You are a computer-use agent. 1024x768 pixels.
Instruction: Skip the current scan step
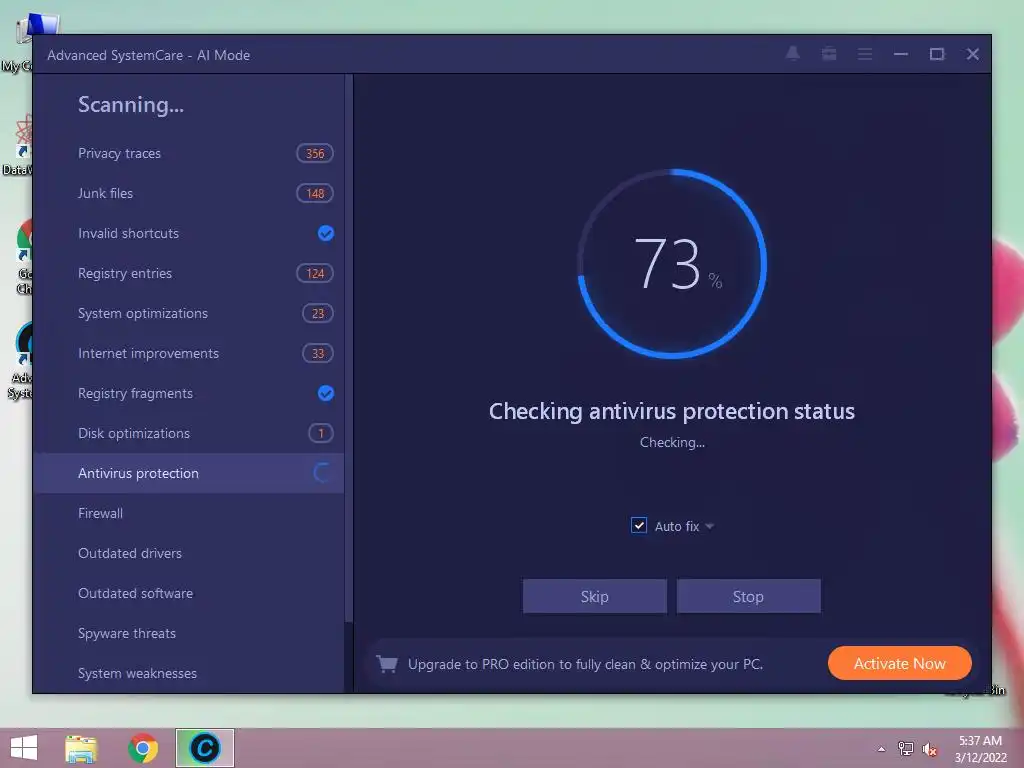[594, 596]
